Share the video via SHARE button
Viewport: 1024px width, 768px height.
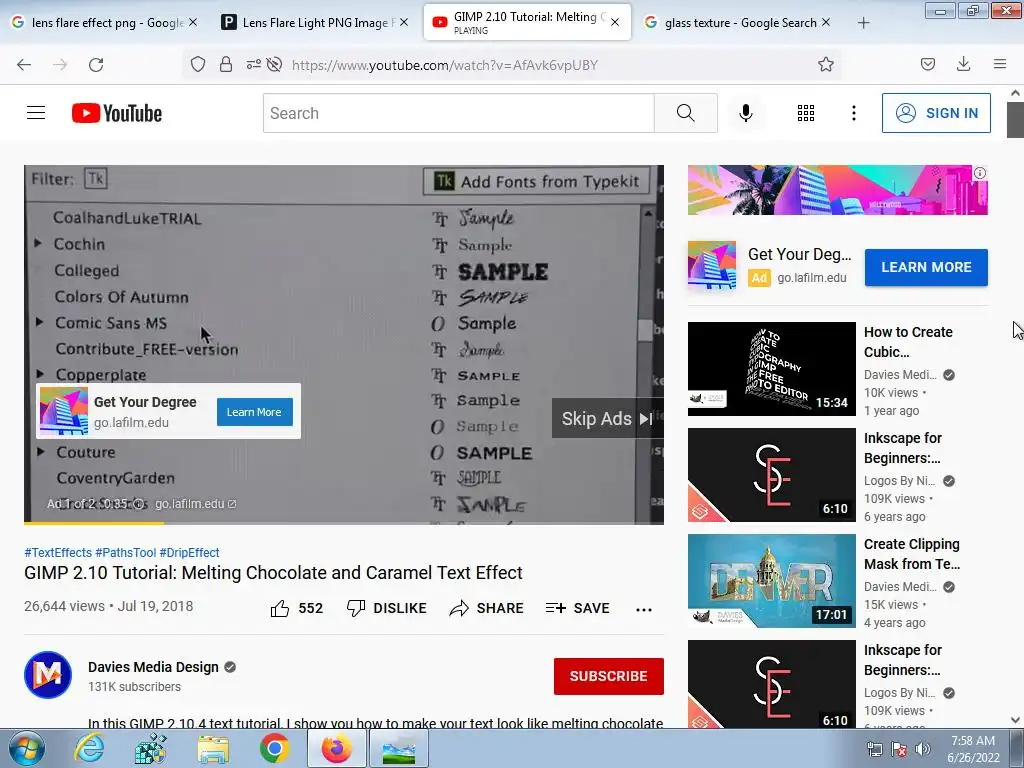coord(487,608)
